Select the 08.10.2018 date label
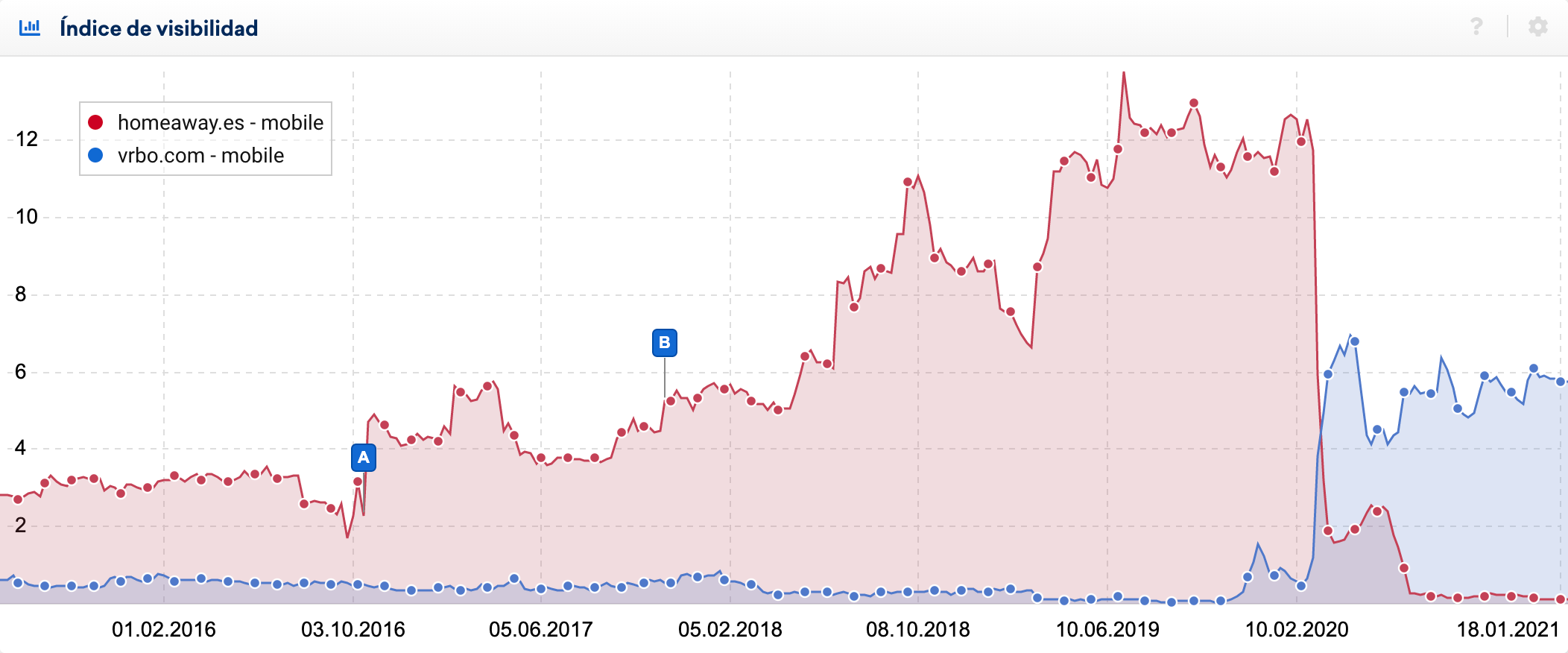This screenshot has height=653, width=1568. point(918,629)
